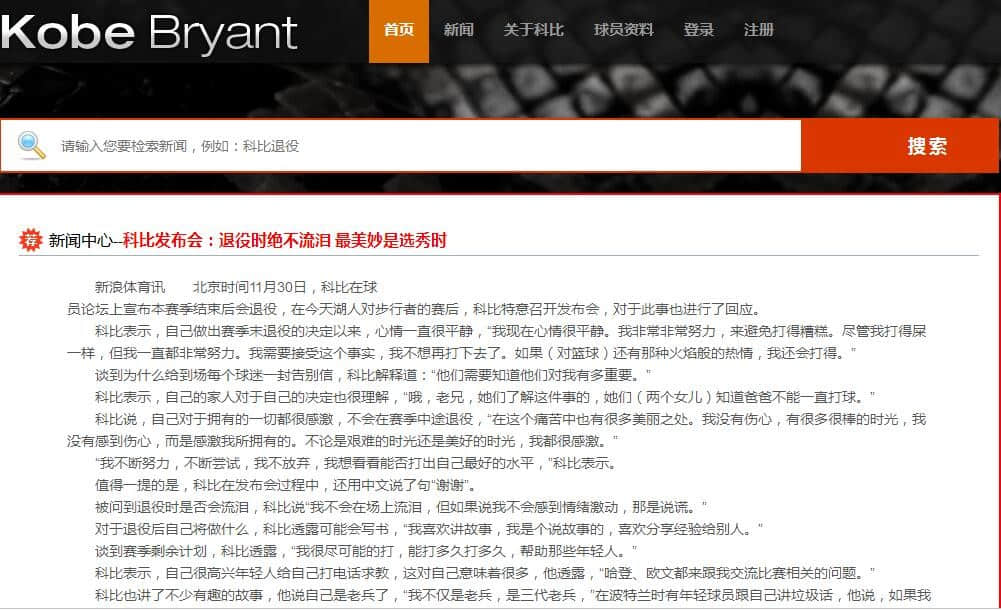
Task: Click the Kobe Bryant site logo
Action: click(x=150, y=31)
